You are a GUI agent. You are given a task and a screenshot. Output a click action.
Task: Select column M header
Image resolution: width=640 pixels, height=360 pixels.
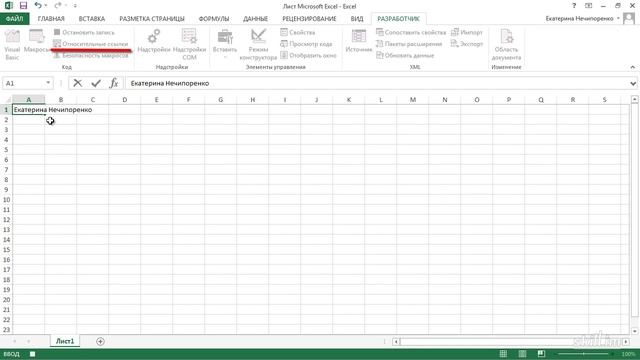pyautogui.click(x=413, y=100)
